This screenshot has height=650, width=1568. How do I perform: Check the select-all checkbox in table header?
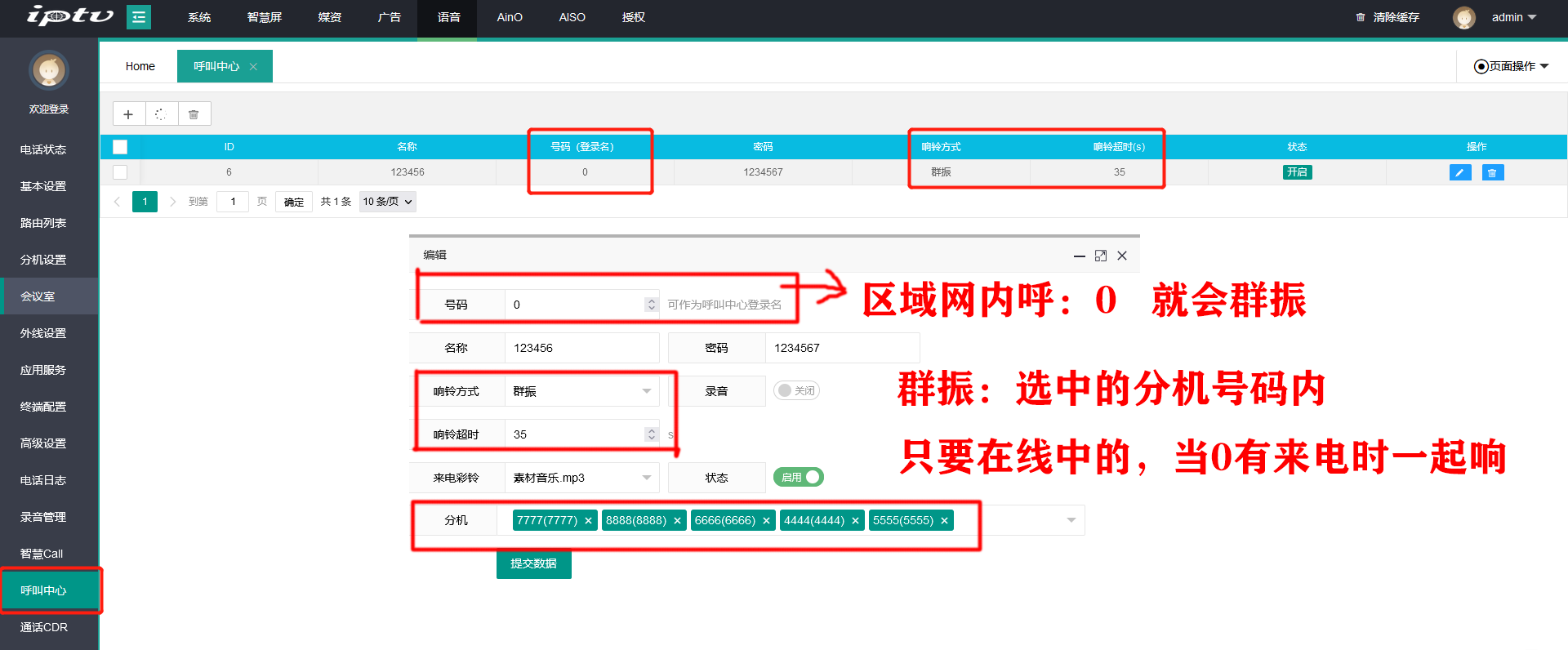(x=120, y=147)
